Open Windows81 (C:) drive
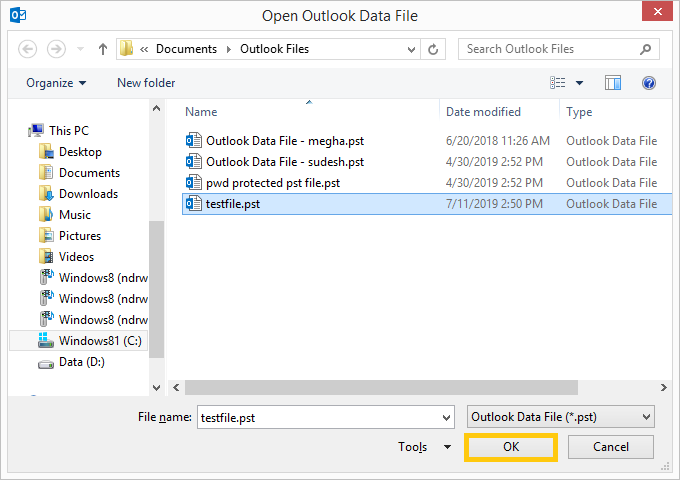680x480 pixels. click(100, 341)
